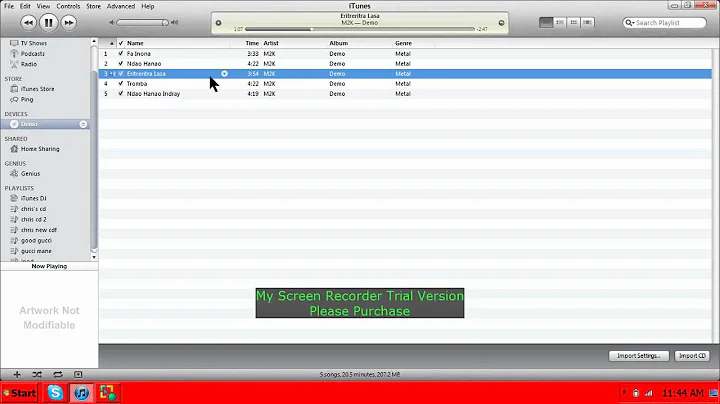Toggle shuffle playback
The width and height of the screenshot is (720, 404).
tap(37, 375)
